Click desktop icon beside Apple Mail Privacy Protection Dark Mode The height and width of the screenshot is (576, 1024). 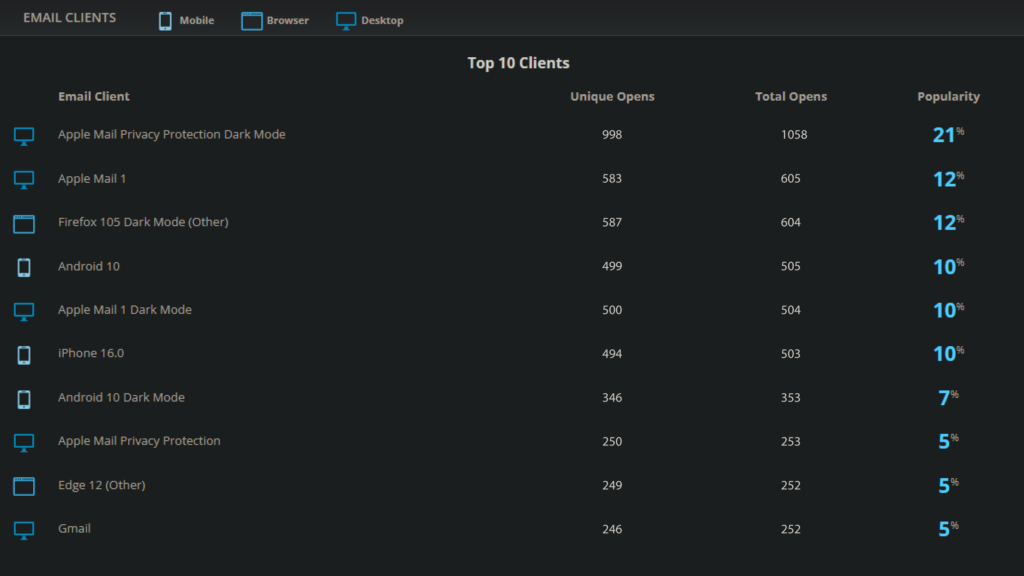(x=24, y=136)
